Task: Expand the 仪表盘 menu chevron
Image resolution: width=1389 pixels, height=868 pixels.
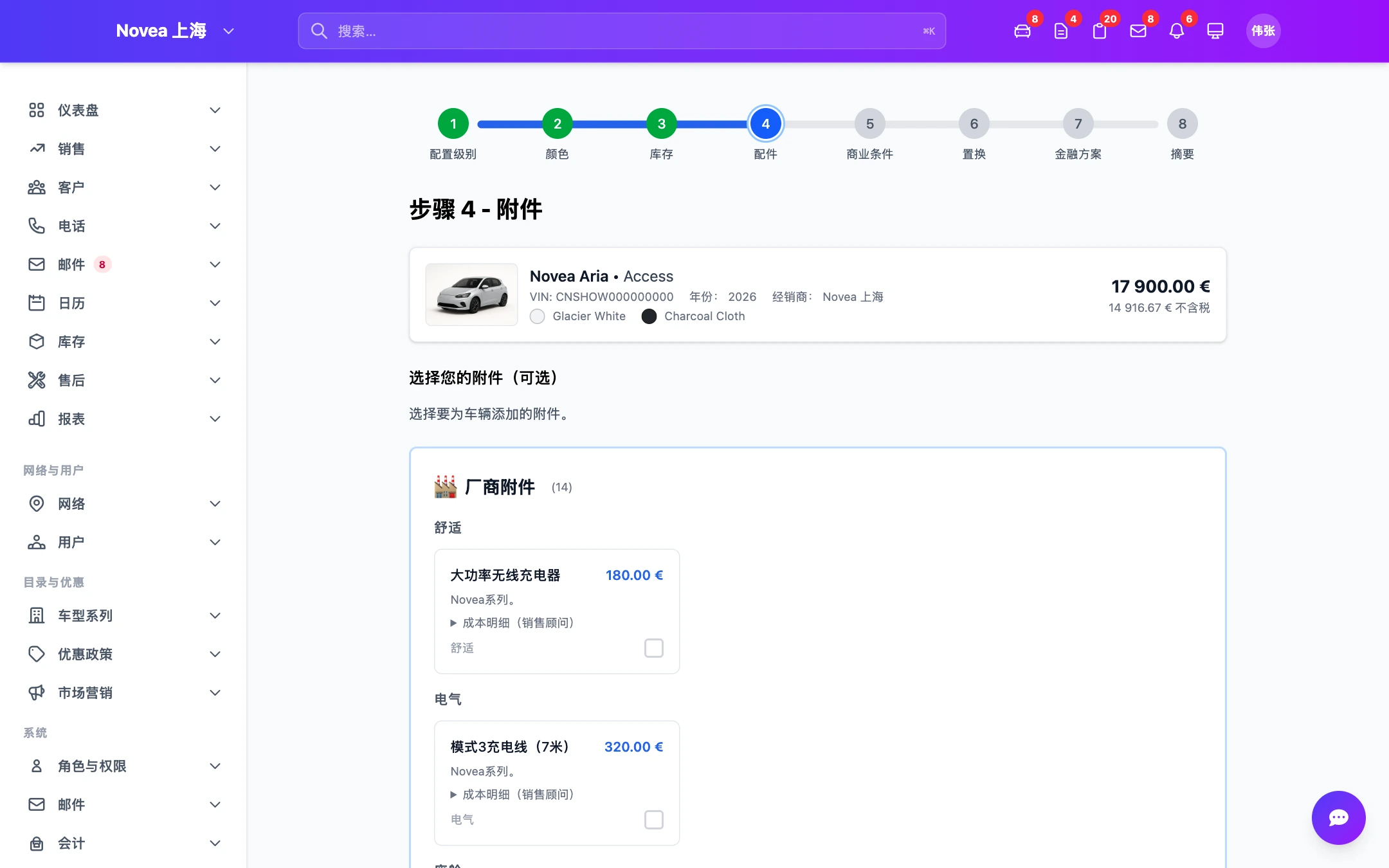Action: click(215, 110)
